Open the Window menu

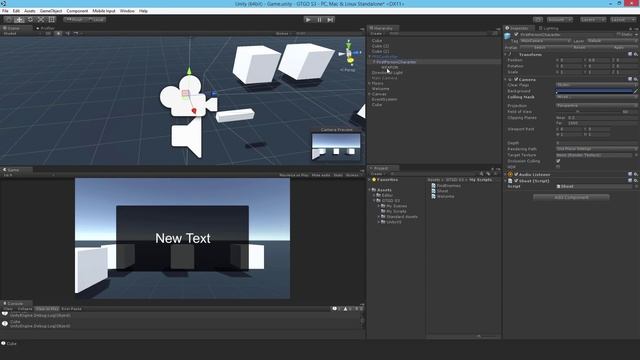click(127, 11)
